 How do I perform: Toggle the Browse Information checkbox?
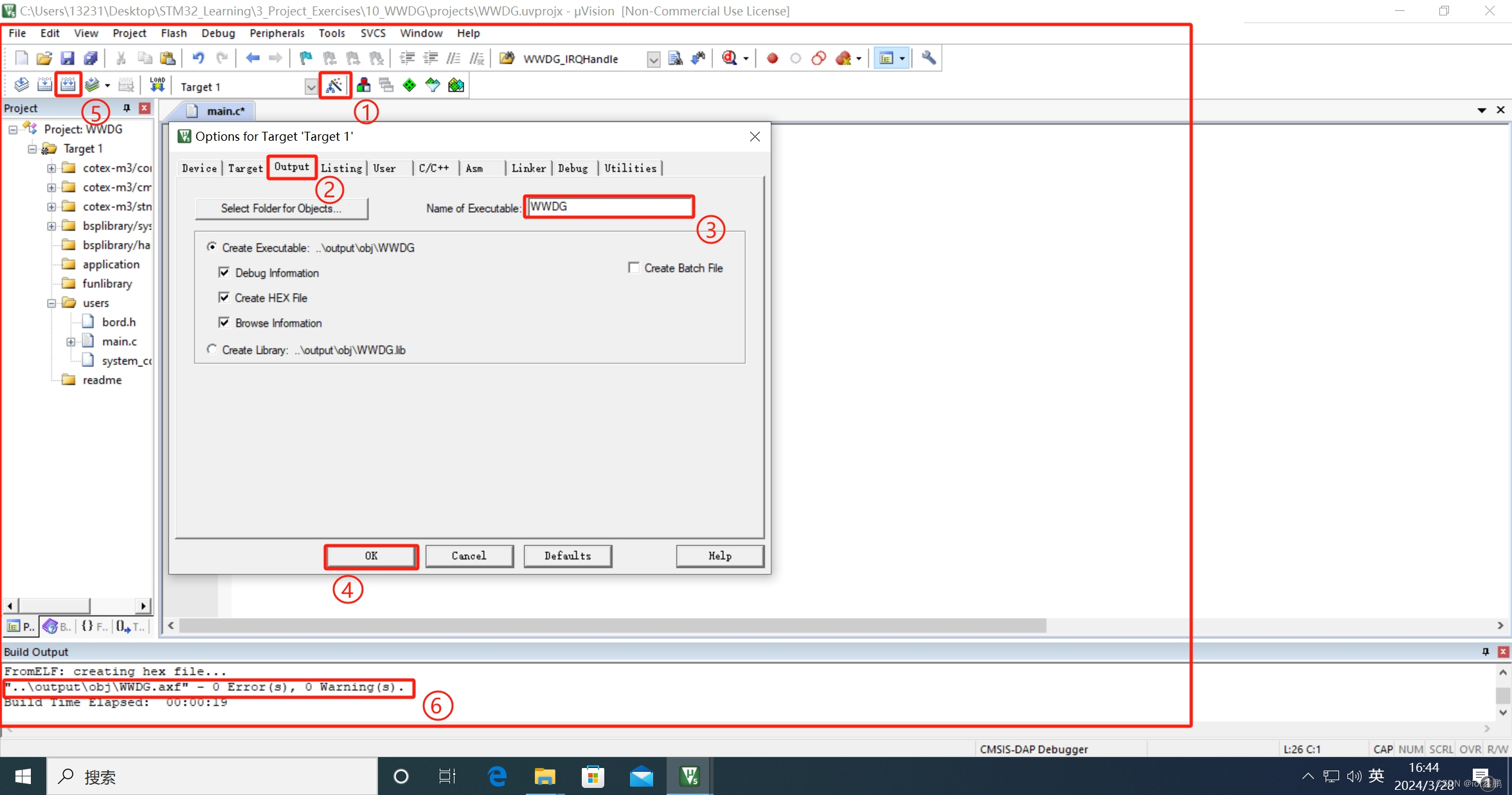click(224, 322)
